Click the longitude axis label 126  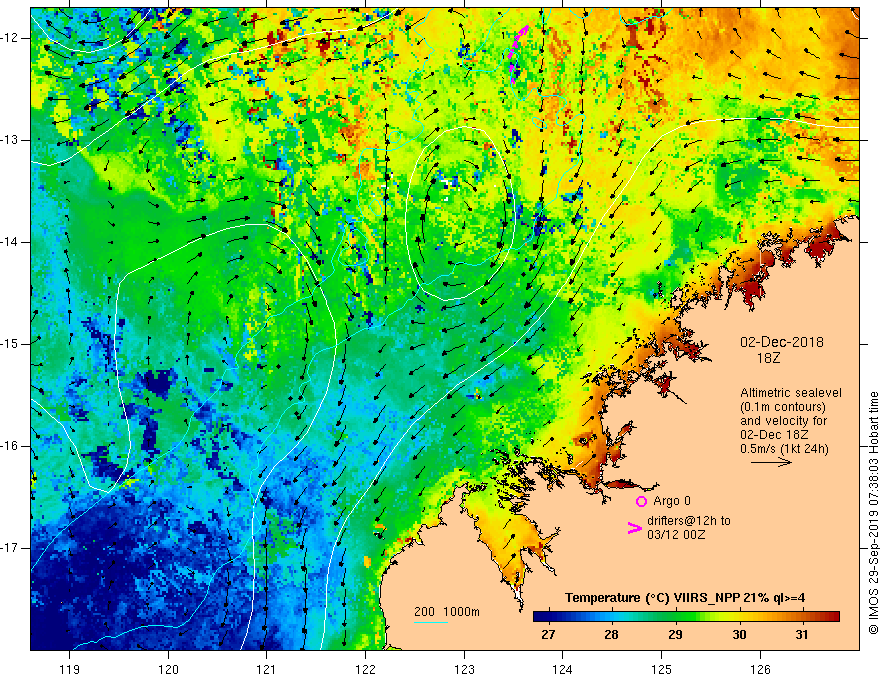coord(760,669)
